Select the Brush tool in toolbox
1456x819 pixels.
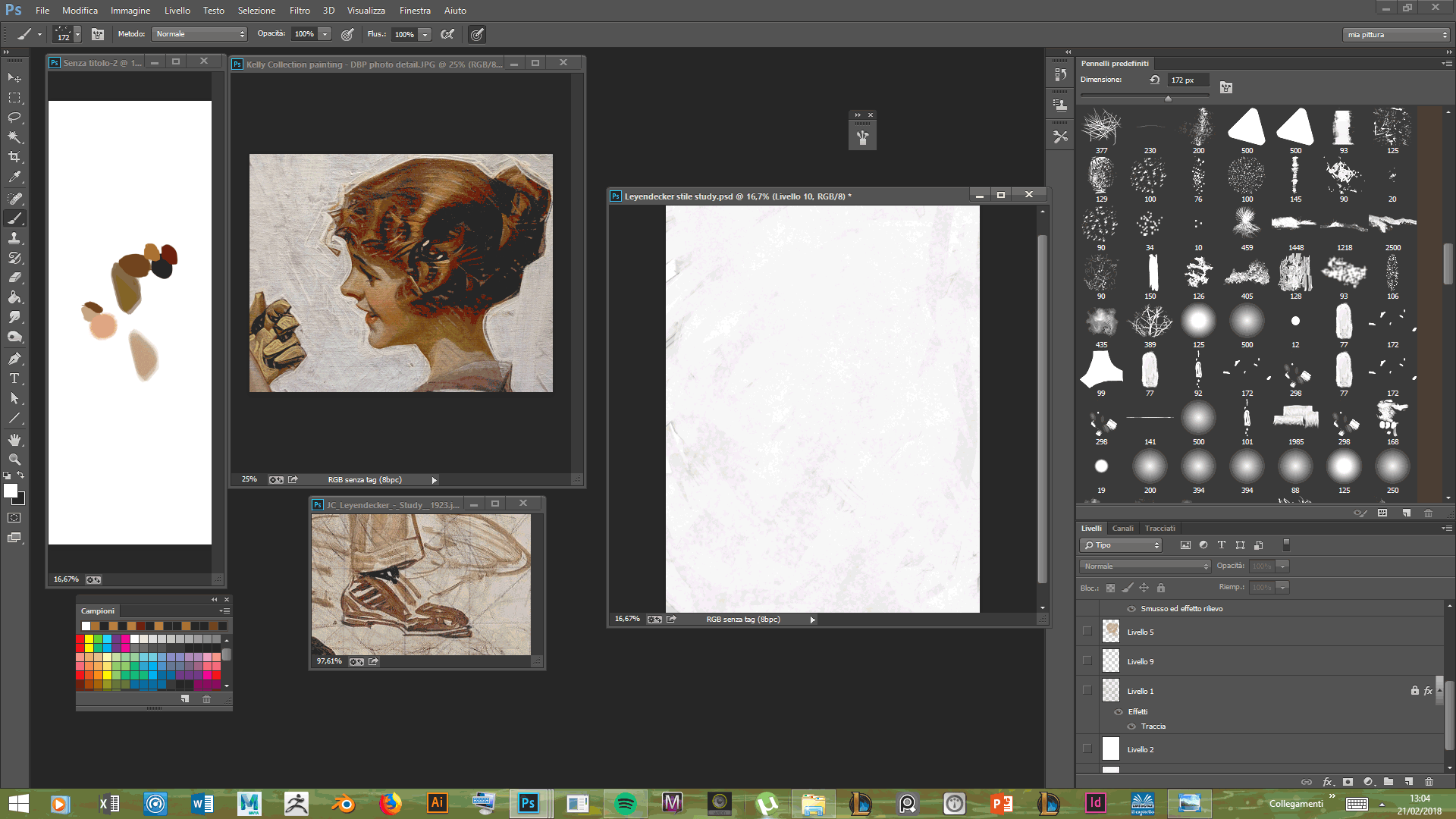14,218
